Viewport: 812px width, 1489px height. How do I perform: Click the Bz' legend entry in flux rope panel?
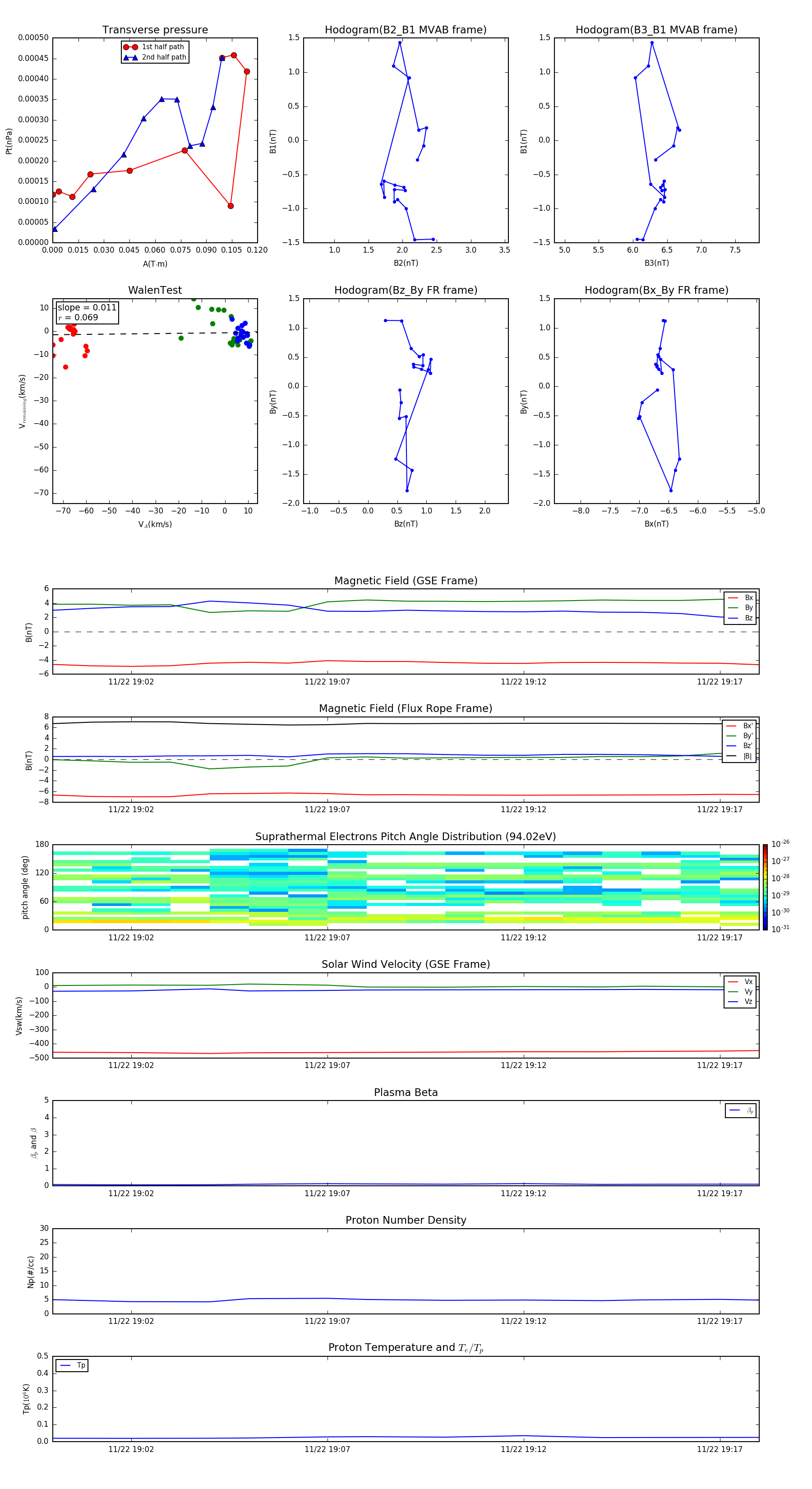pyautogui.click(x=739, y=746)
